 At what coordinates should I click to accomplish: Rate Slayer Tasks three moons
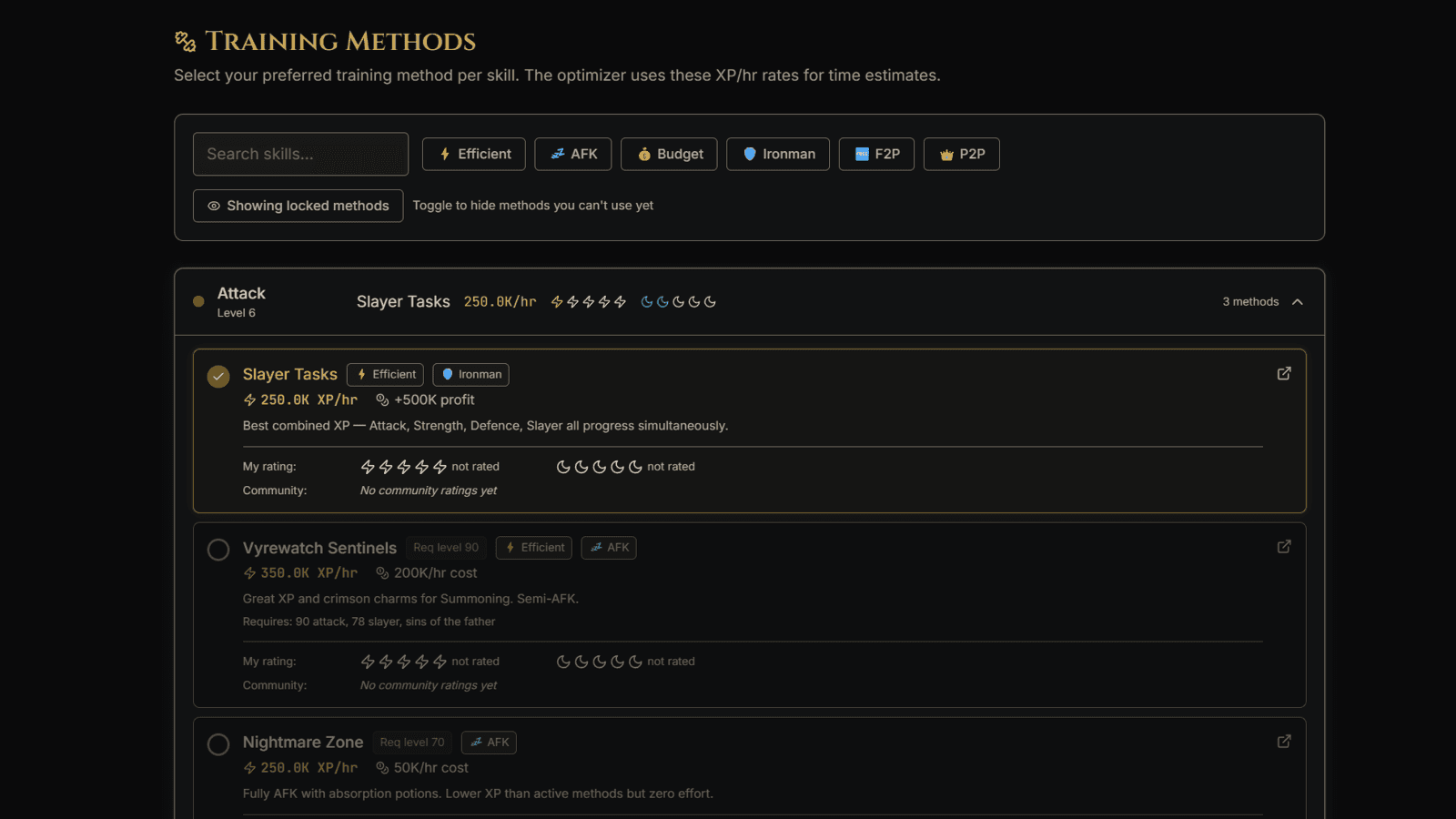[599, 467]
